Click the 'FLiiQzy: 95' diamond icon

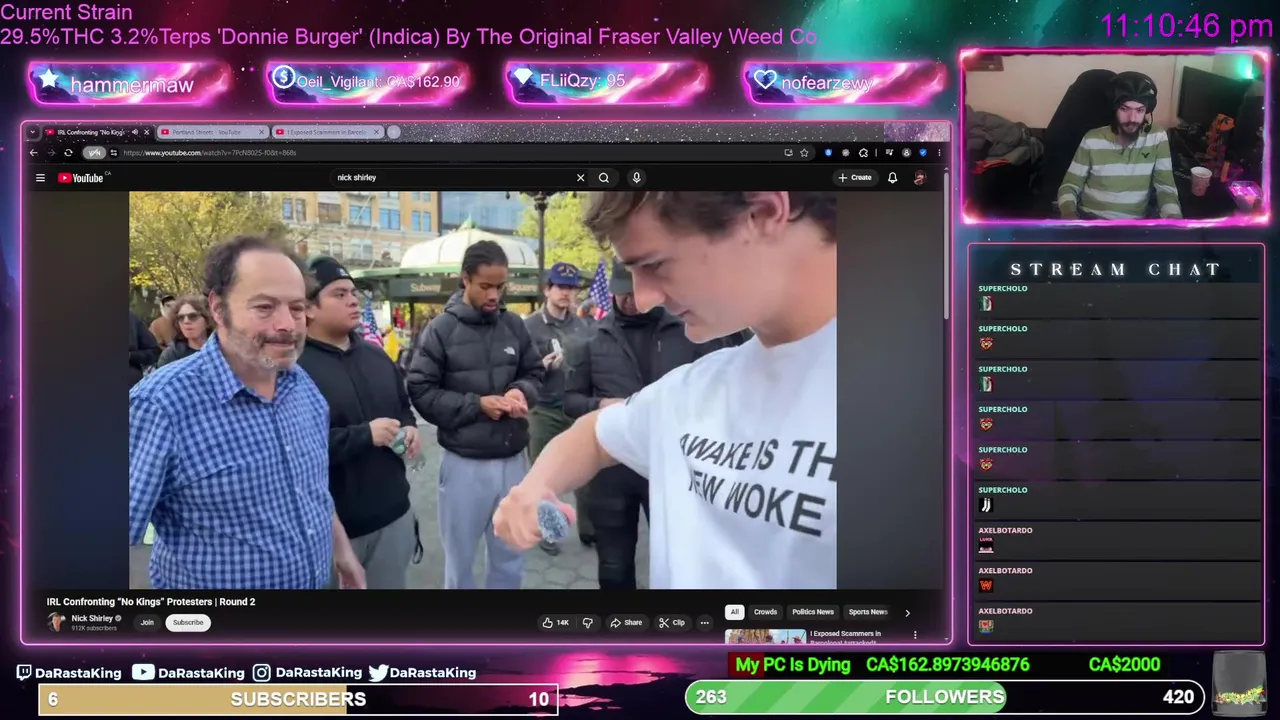[x=524, y=78]
